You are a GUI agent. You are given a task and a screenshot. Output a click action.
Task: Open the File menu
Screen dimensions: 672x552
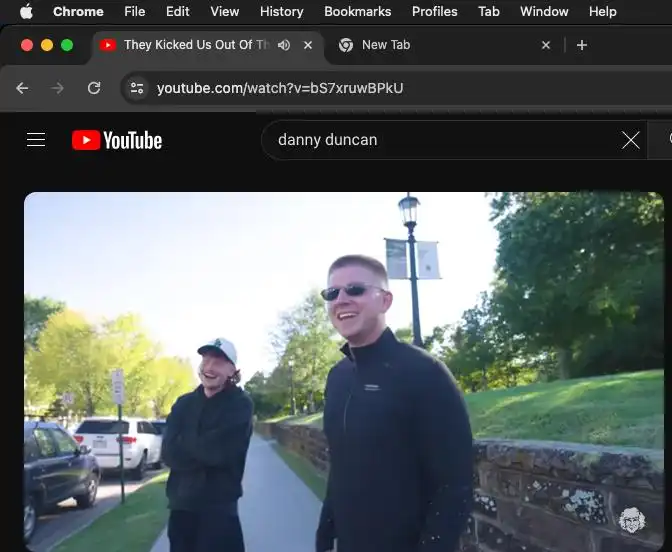click(x=135, y=12)
